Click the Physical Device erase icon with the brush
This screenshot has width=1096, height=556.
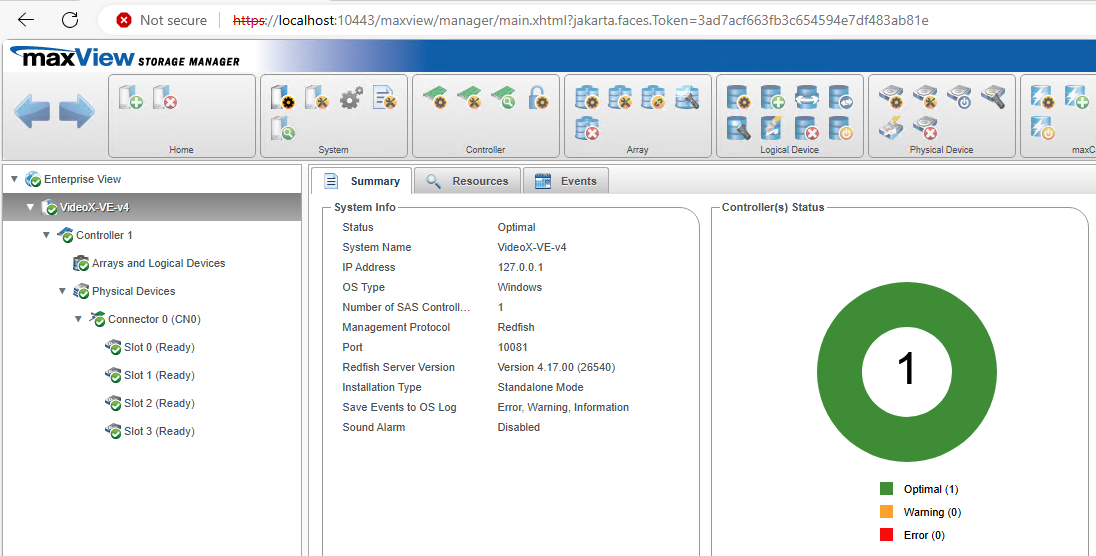coord(890,128)
